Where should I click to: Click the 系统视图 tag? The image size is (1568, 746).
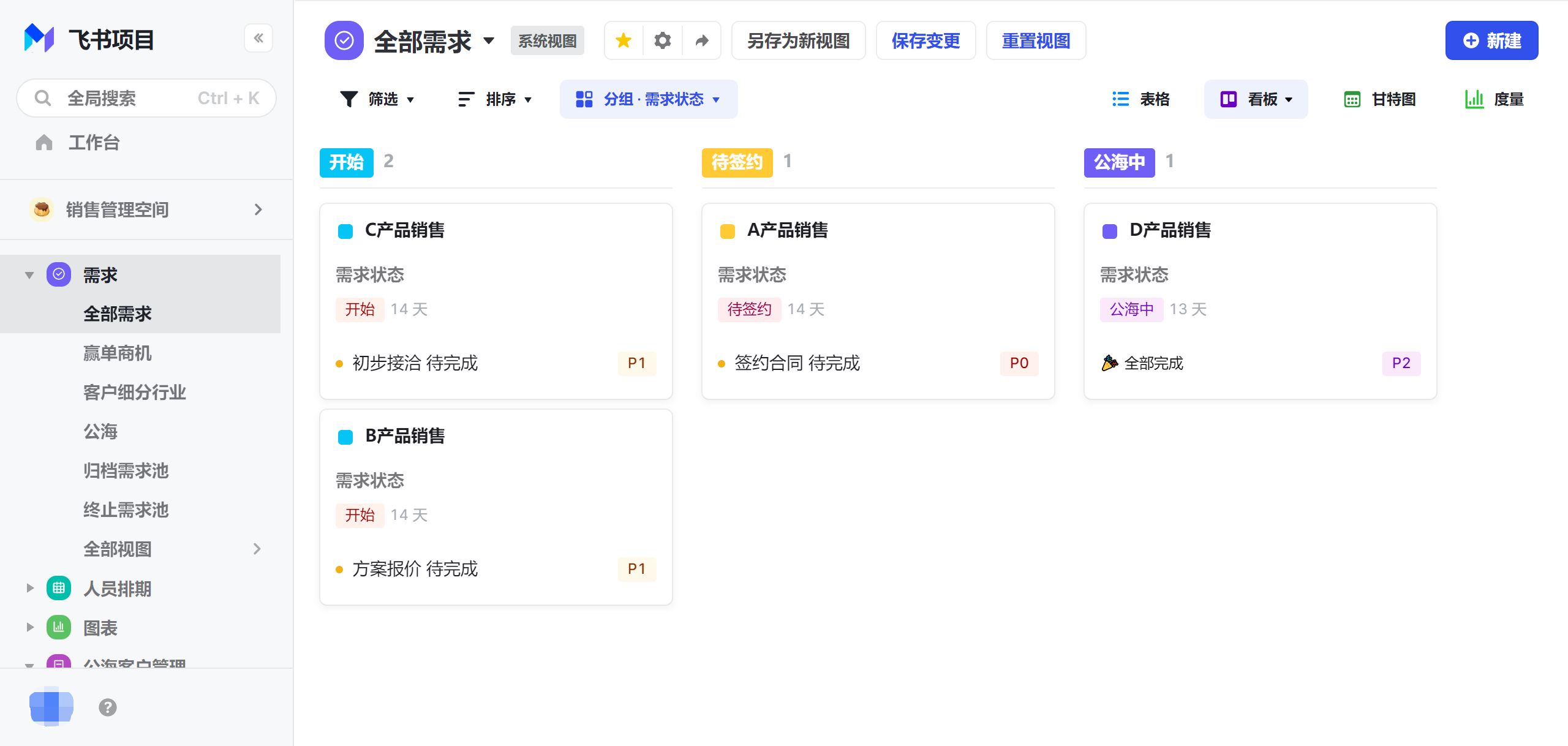click(548, 40)
